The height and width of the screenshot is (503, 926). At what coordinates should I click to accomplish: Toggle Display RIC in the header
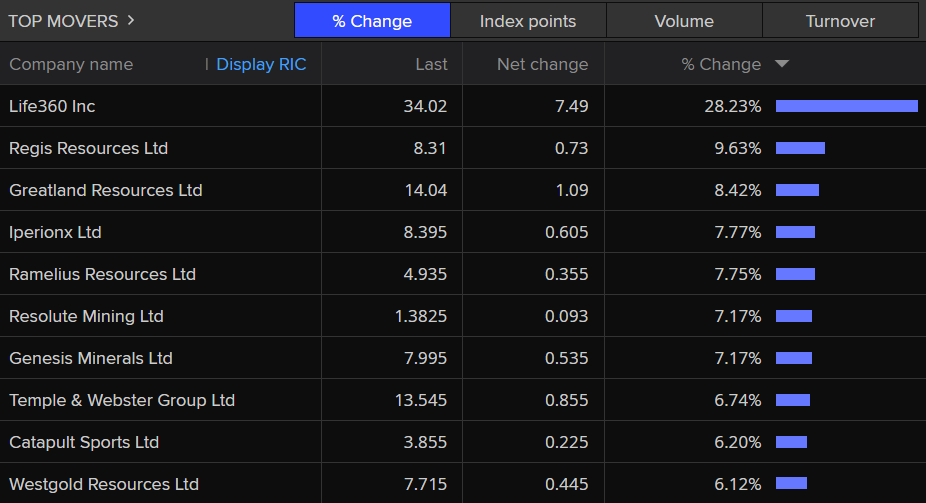pyautogui.click(x=261, y=64)
